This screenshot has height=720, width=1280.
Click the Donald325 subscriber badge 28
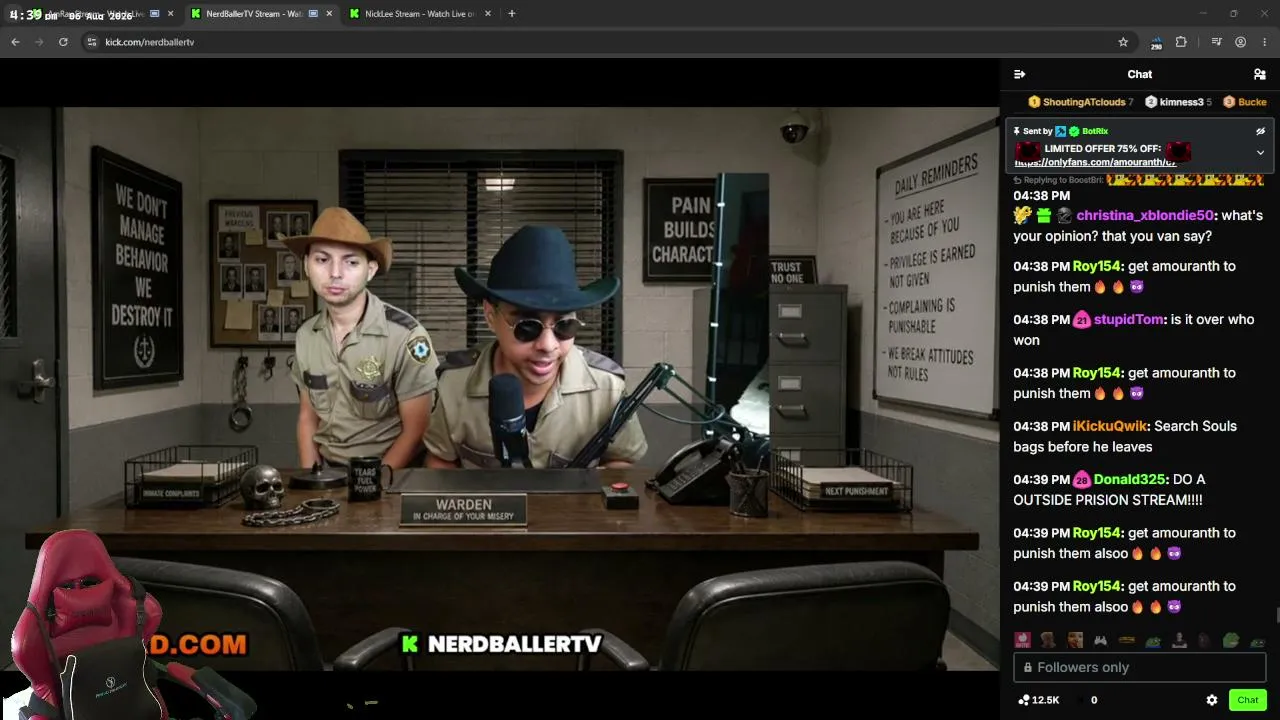(x=1081, y=480)
